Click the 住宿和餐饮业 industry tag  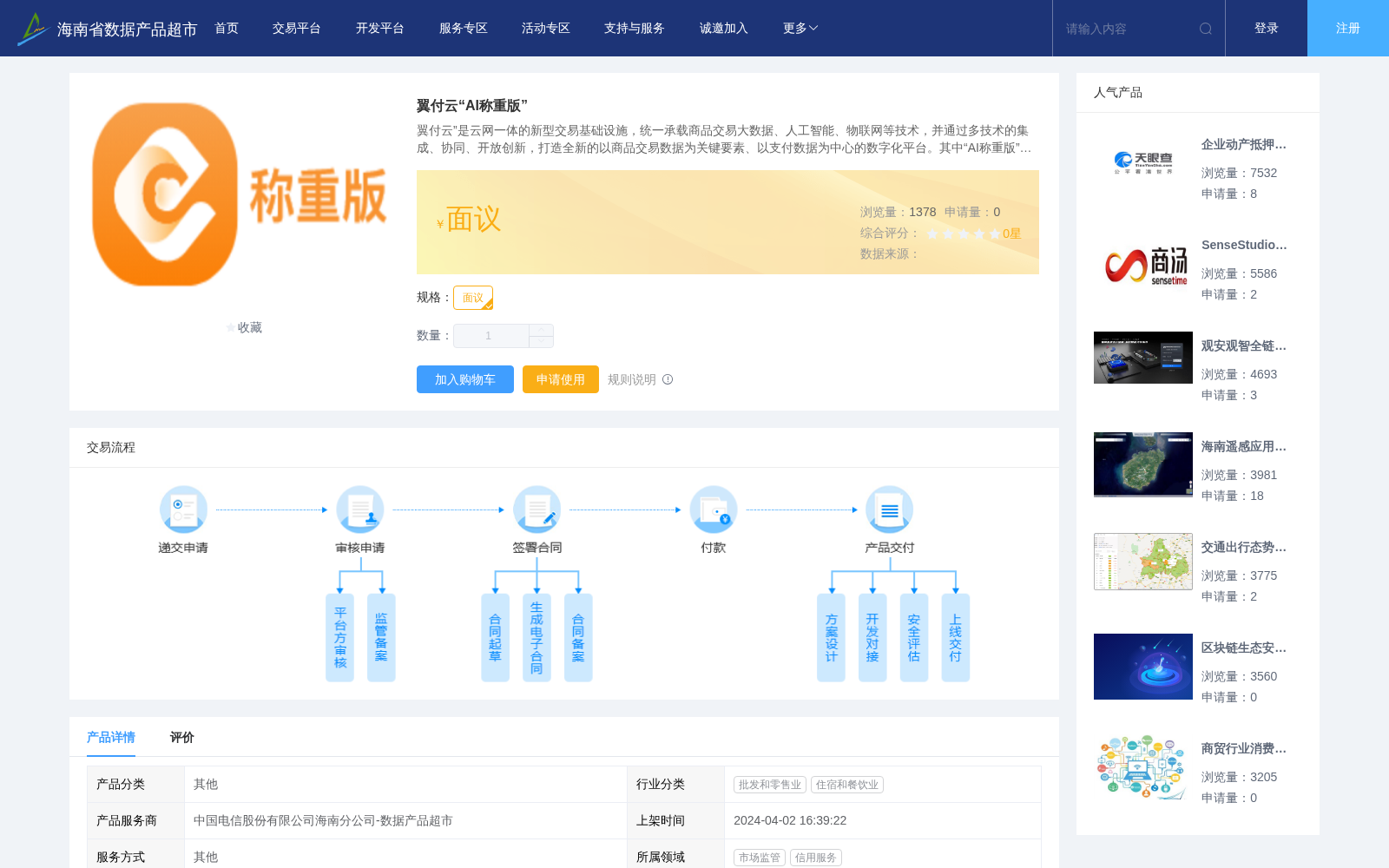tap(847, 785)
